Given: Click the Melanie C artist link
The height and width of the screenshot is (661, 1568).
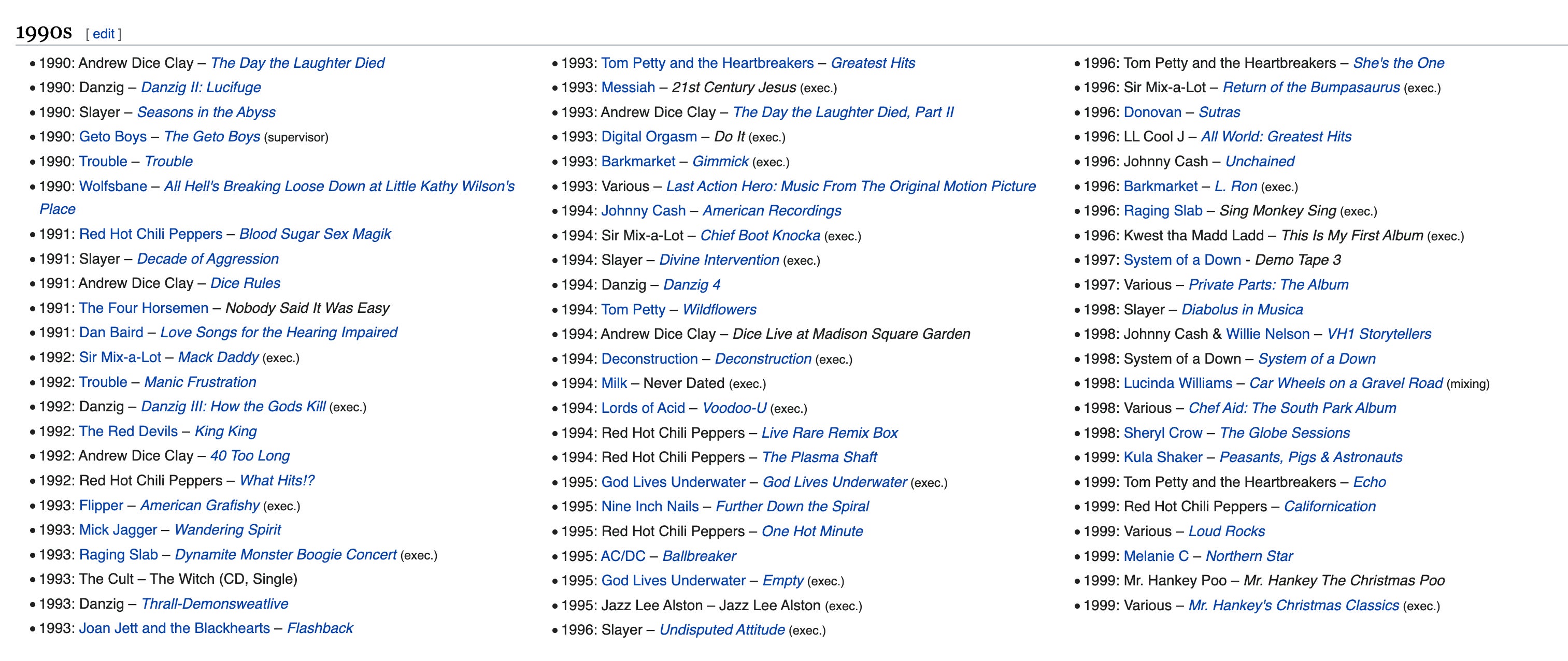Looking at the screenshot, I should (x=1156, y=556).
